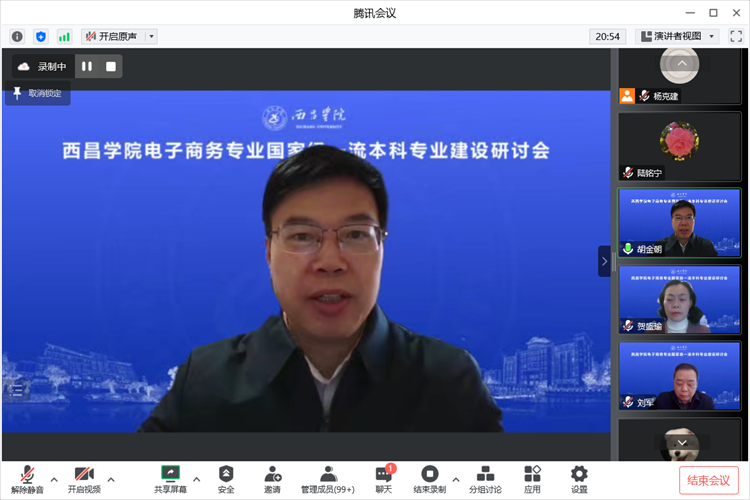Select 贺盛瑜 video thumbnail
Image resolution: width=750 pixels, height=500 pixels.
pyautogui.click(x=679, y=300)
